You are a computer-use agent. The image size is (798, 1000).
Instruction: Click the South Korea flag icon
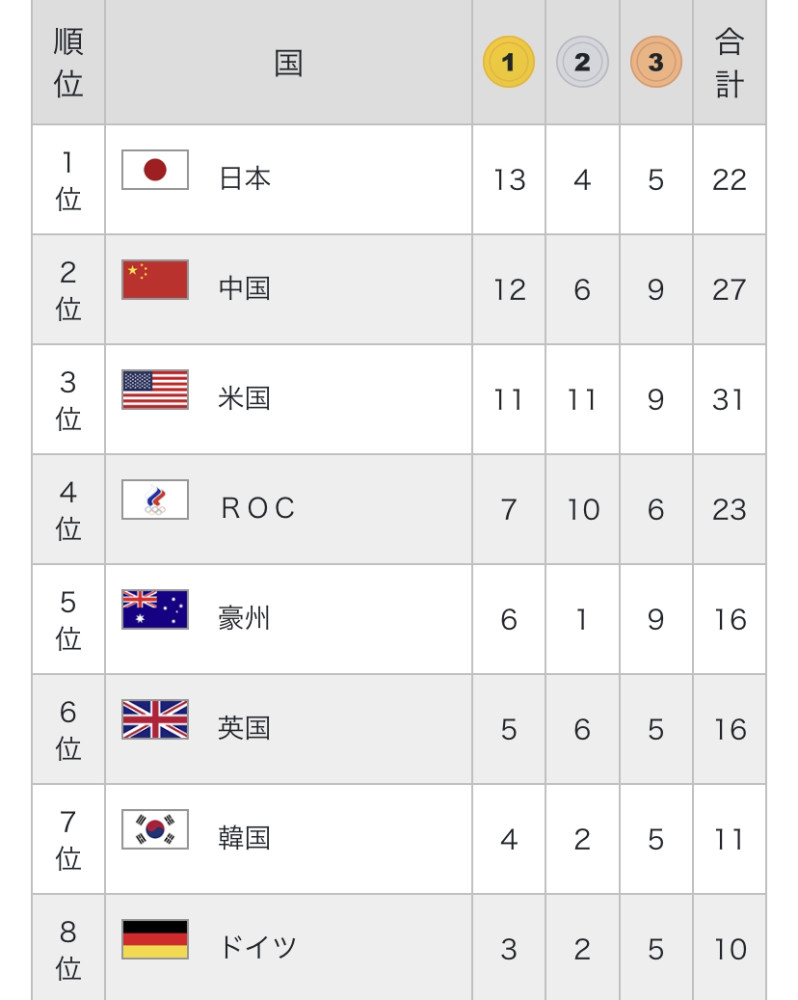click(155, 829)
